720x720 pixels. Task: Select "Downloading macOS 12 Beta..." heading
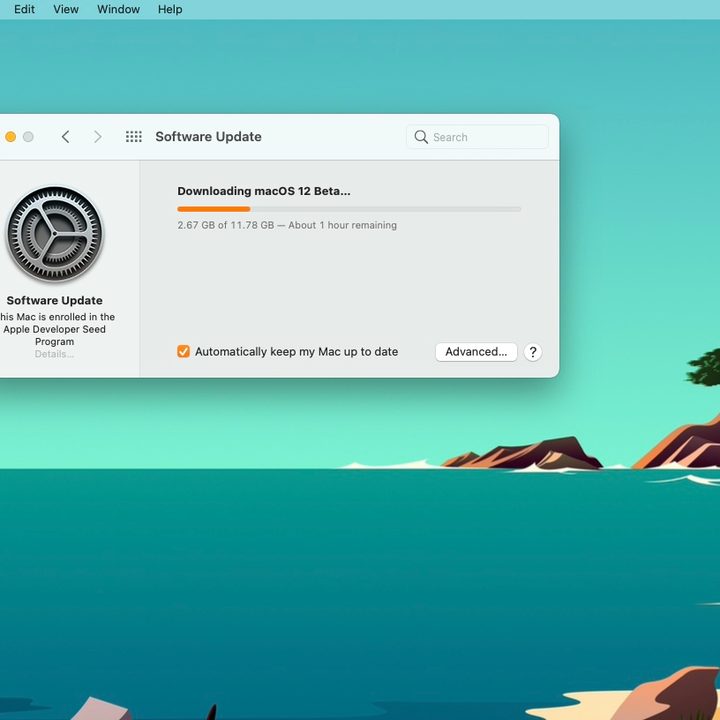tap(264, 191)
